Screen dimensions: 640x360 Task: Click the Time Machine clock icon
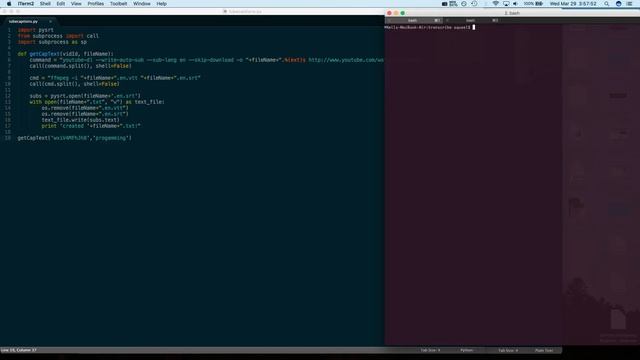(474, 4)
